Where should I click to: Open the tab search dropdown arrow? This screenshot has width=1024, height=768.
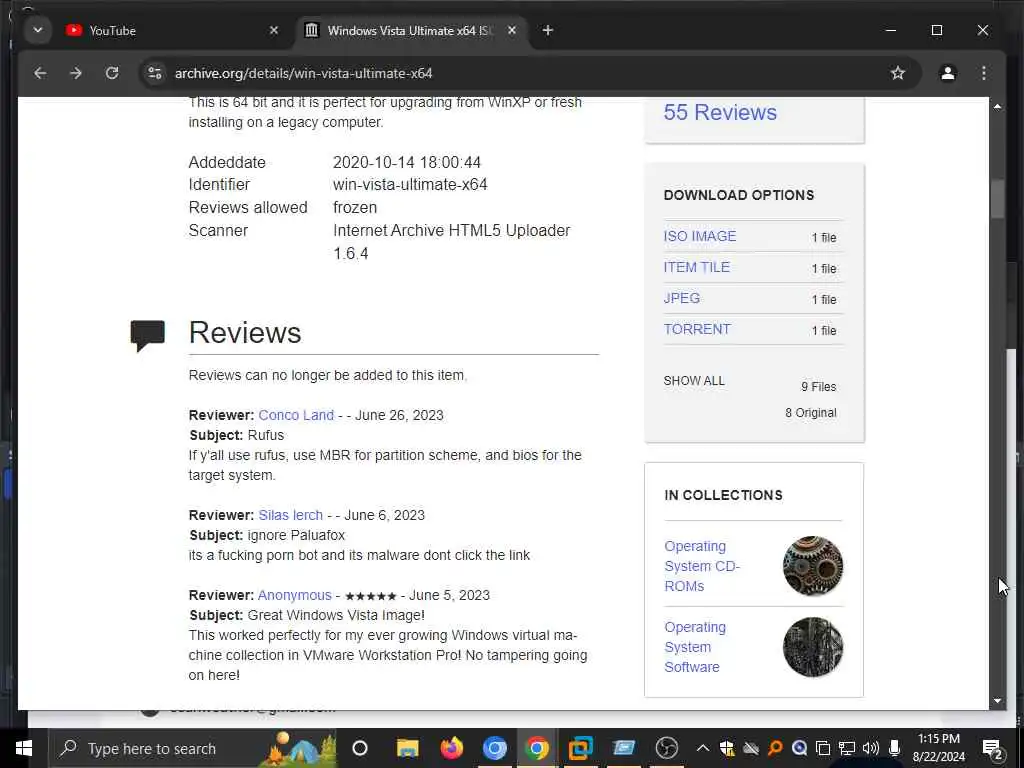(38, 30)
